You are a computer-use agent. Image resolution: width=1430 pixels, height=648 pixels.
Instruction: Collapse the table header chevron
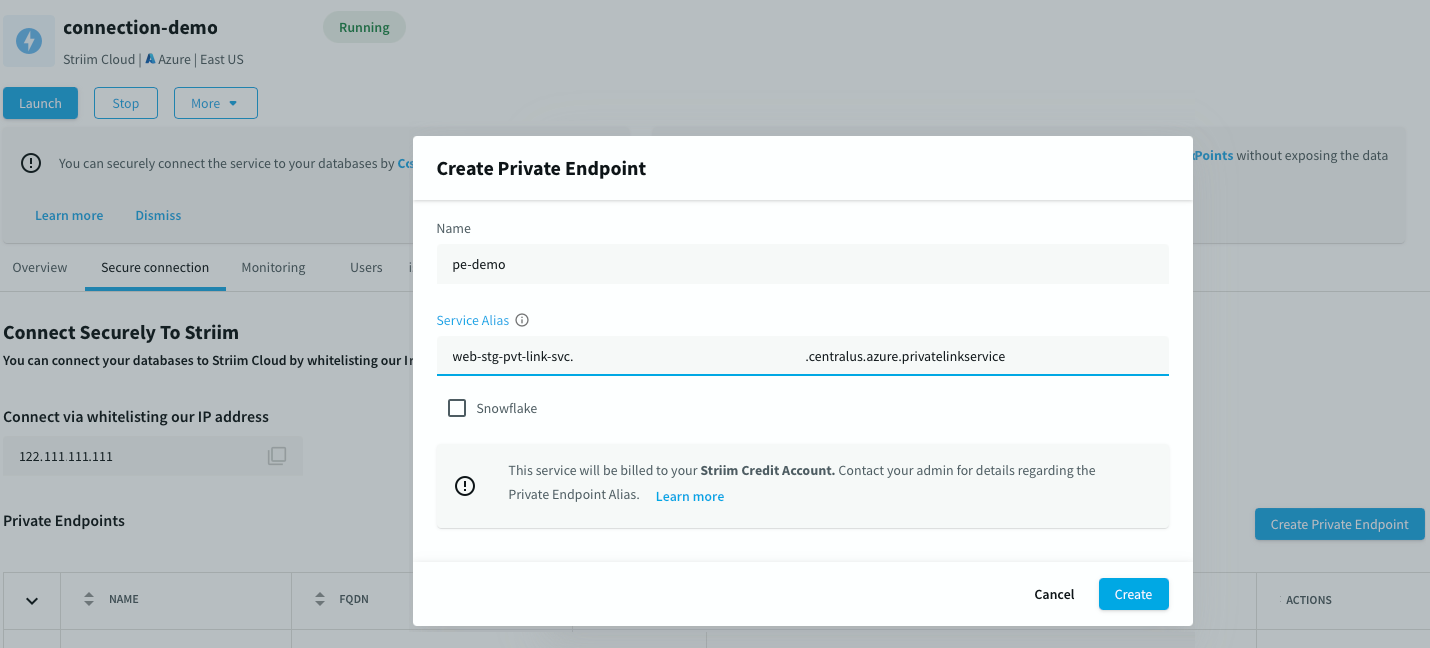coord(31,600)
